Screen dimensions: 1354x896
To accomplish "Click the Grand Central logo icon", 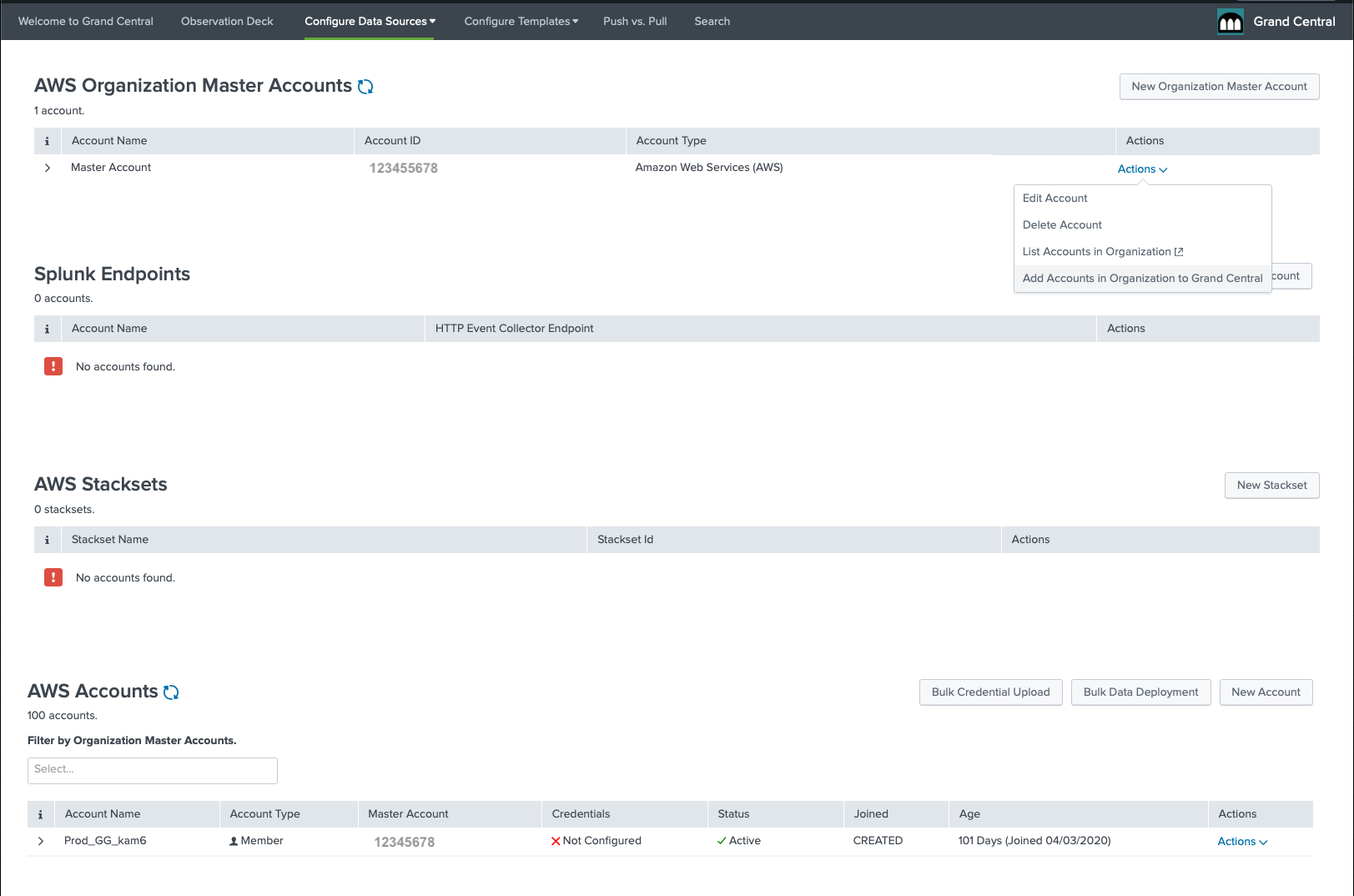I will 1231,22.
